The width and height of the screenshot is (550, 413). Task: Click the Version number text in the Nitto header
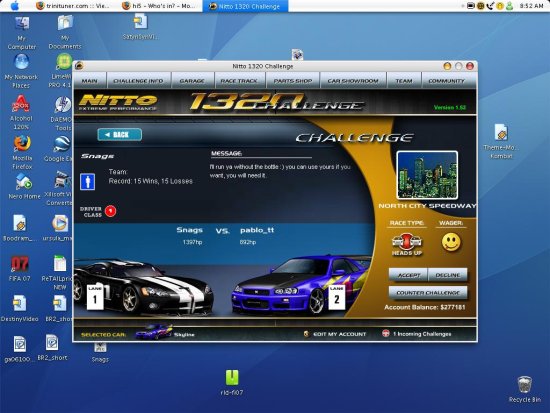point(450,107)
